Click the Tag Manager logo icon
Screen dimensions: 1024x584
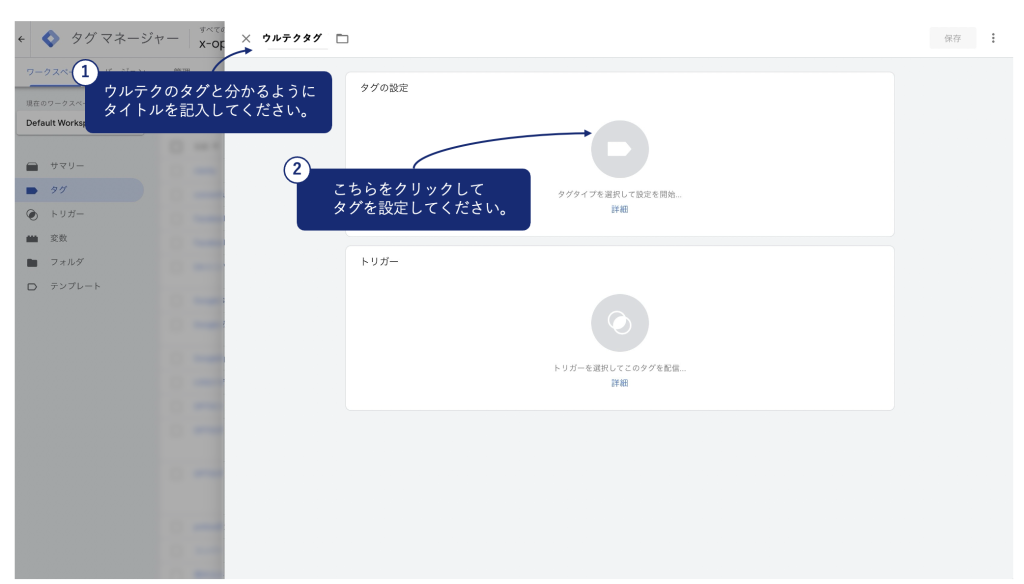[x=50, y=38]
